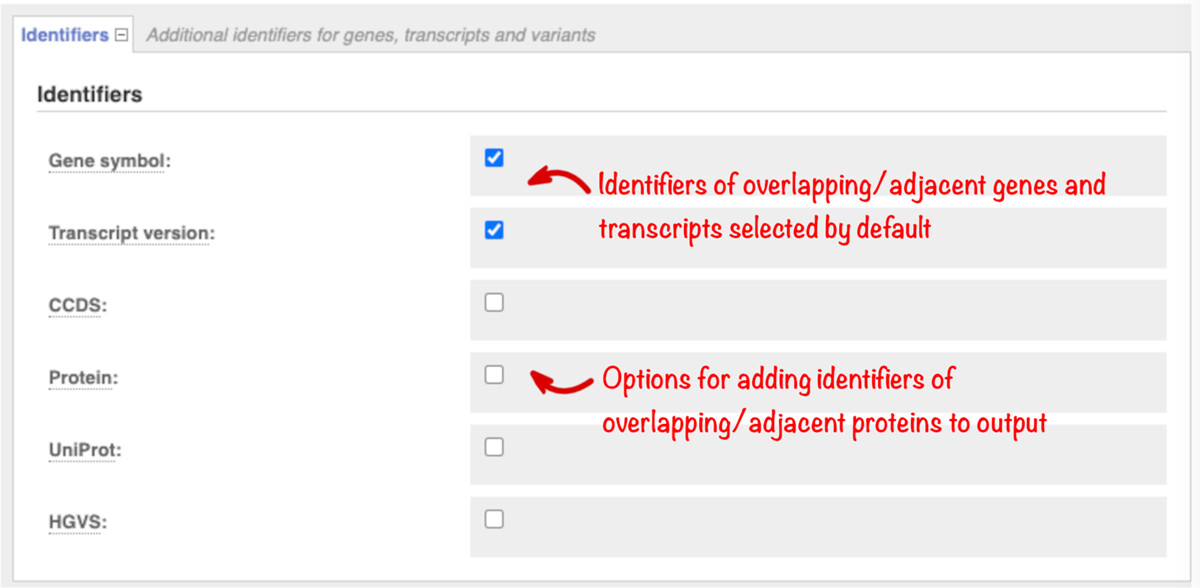Click the red arrow pointing to Protein checkbox
Screen dimensions: 1200x588
coord(561,382)
